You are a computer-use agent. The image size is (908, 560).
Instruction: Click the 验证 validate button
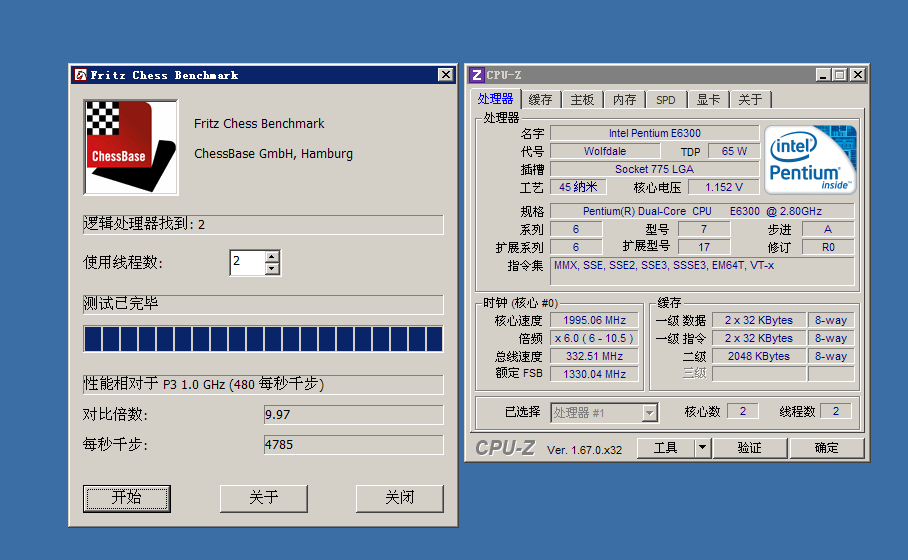coord(749,448)
